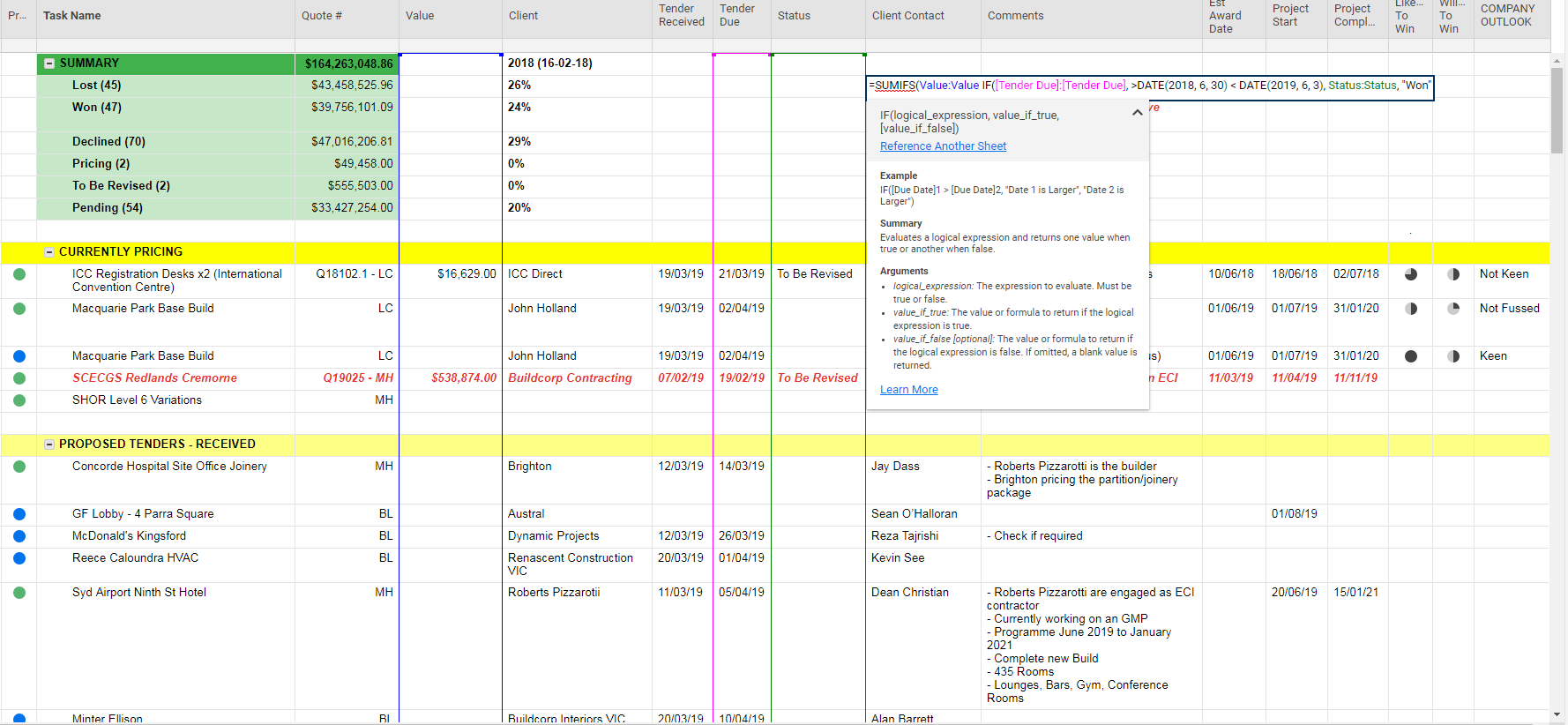Select the Client column header
Image resolution: width=1568 pixels, height=725 pixels.
[x=577, y=19]
